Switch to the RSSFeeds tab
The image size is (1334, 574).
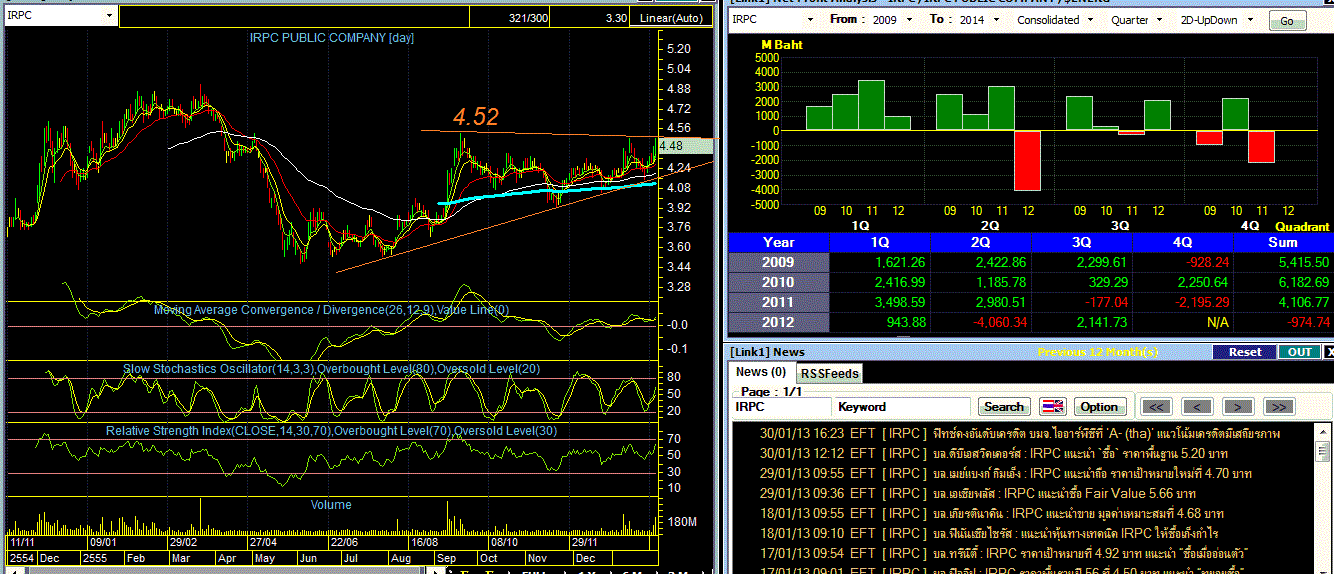tap(830, 373)
